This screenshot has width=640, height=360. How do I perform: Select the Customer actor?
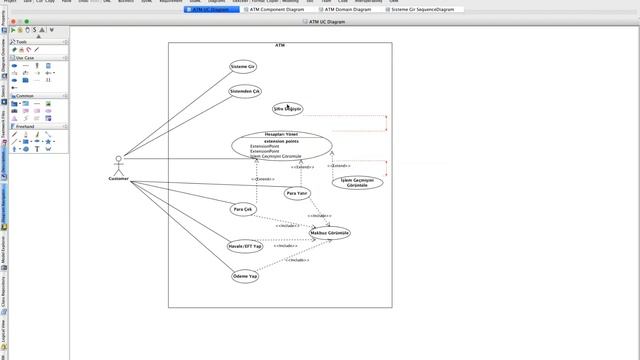(118, 168)
